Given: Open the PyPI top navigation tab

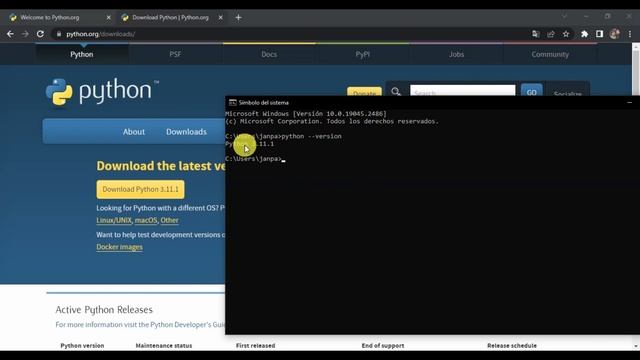Looking at the screenshot, I should (x=362, y=54).
